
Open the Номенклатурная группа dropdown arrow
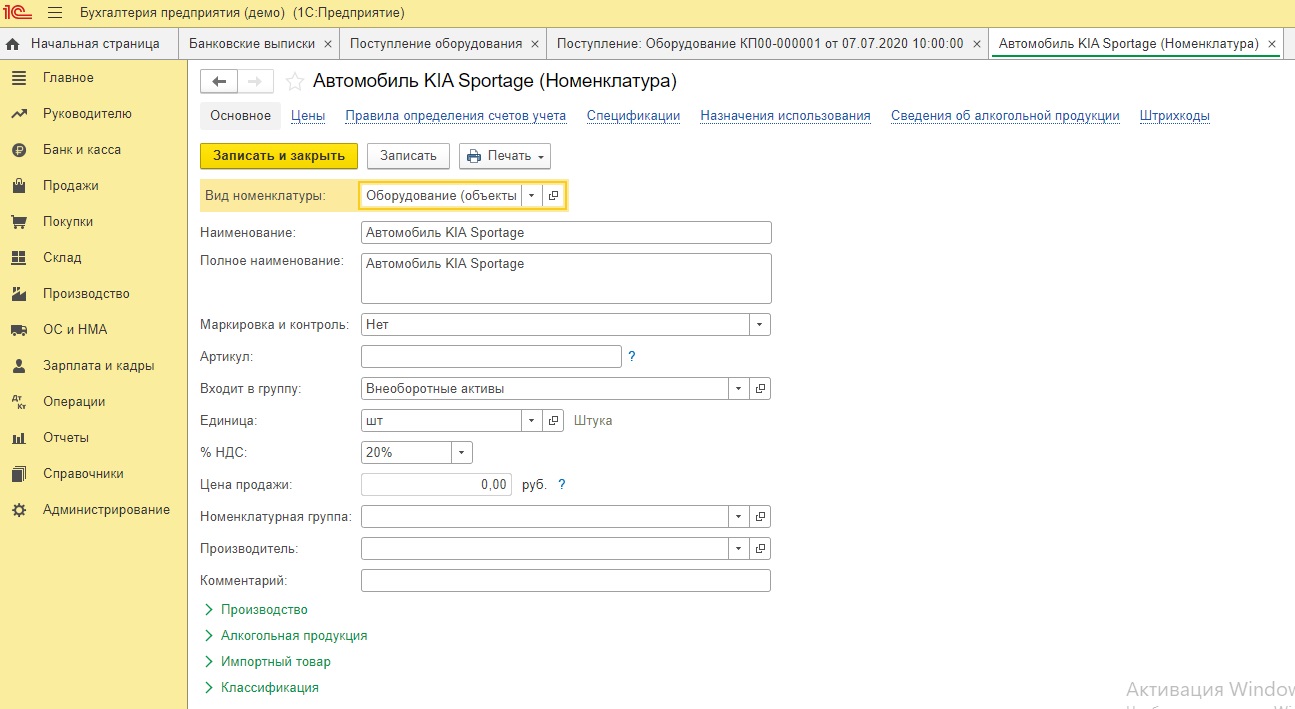739,517
